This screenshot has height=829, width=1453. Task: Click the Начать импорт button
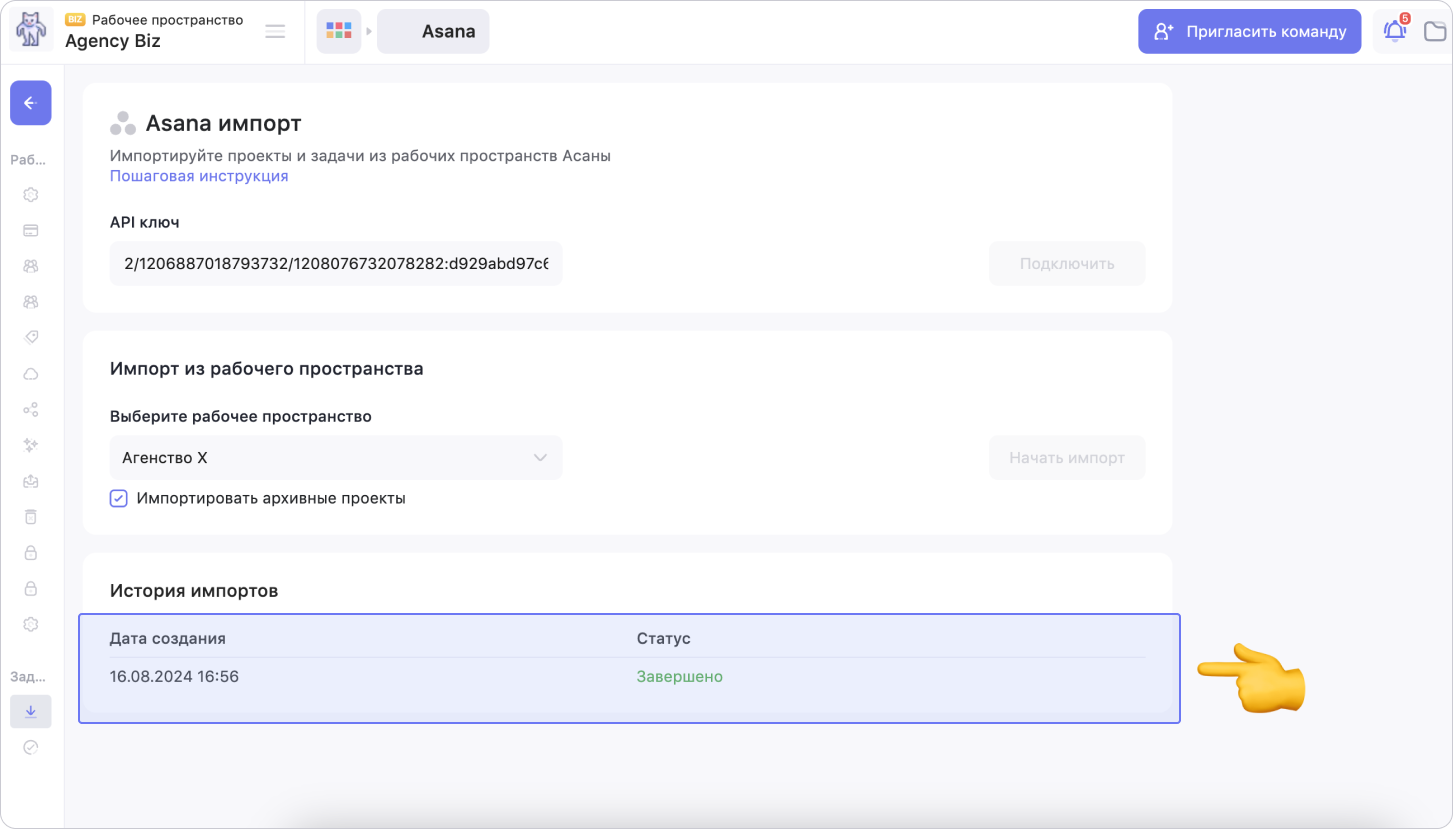pos(1066,458)
